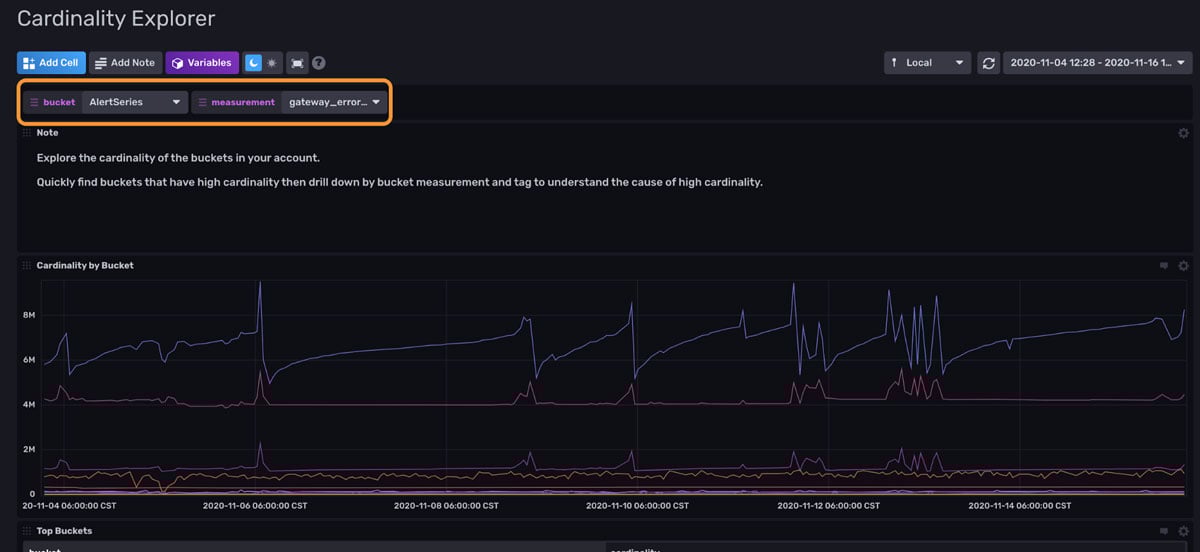
Task: Switch to light mode sun icon
Action: (x=272, y=63)
